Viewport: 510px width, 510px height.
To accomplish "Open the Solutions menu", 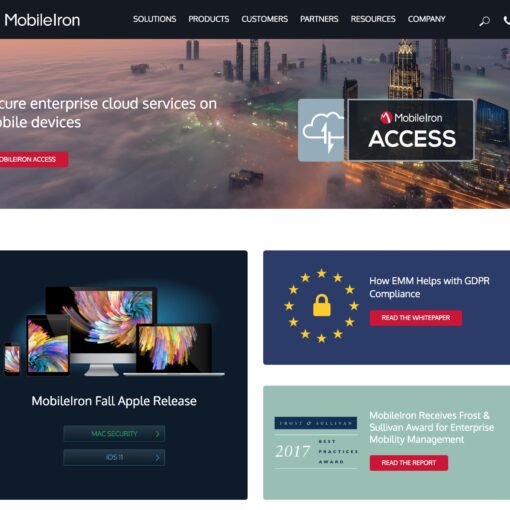I will pos(155,19).
